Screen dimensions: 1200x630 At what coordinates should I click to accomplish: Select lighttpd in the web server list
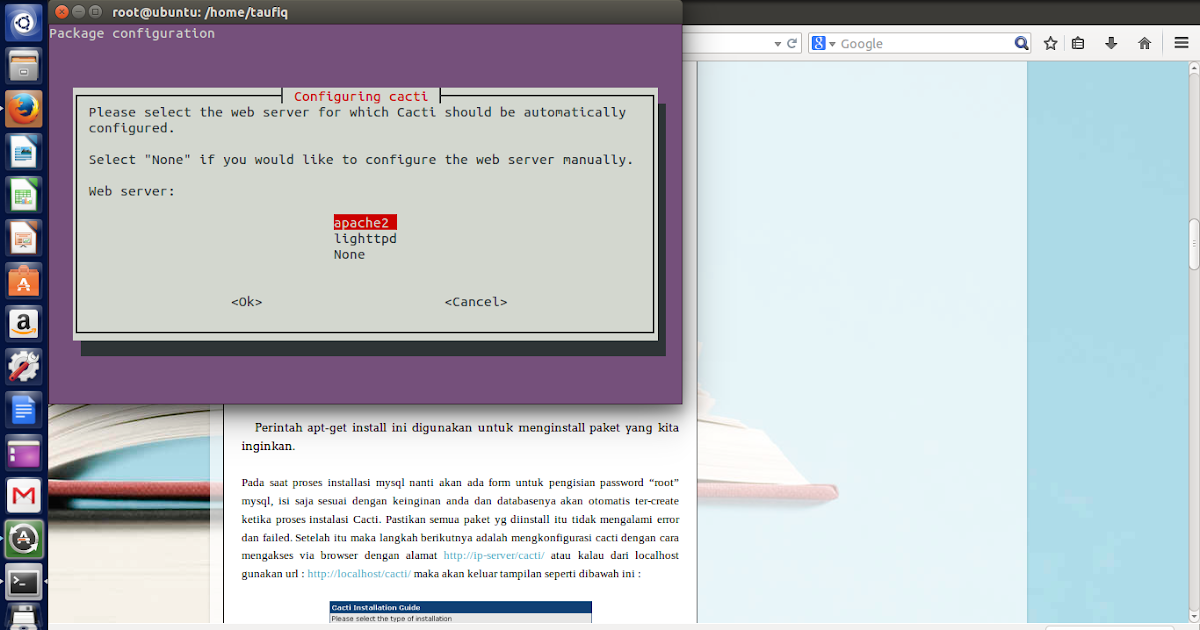click(x=366, y=238)
